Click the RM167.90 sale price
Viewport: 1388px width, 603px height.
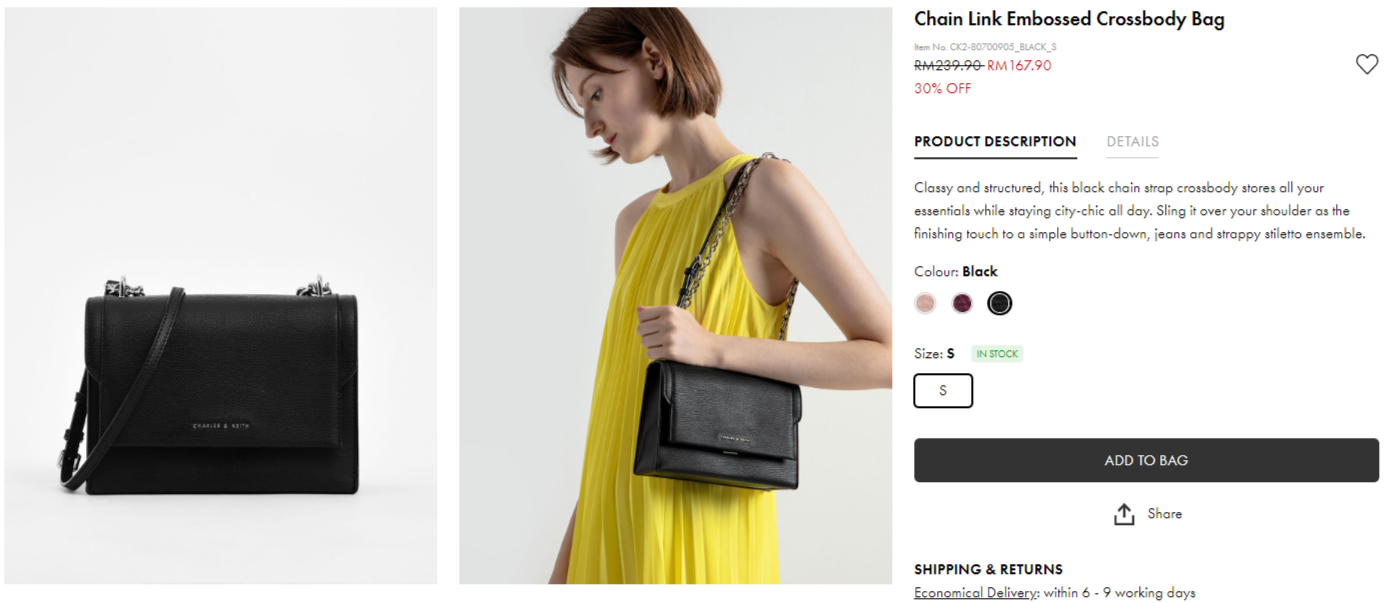1019,66
